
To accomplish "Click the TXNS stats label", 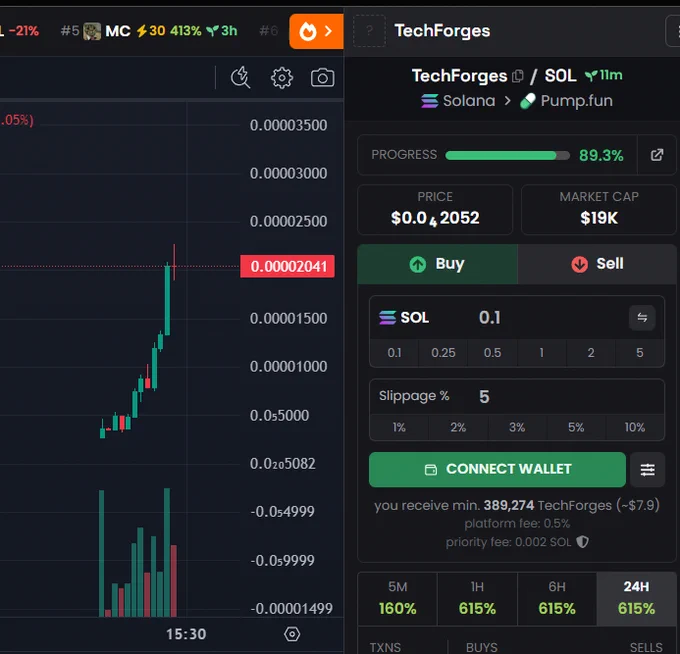I will tap(385, 647).
